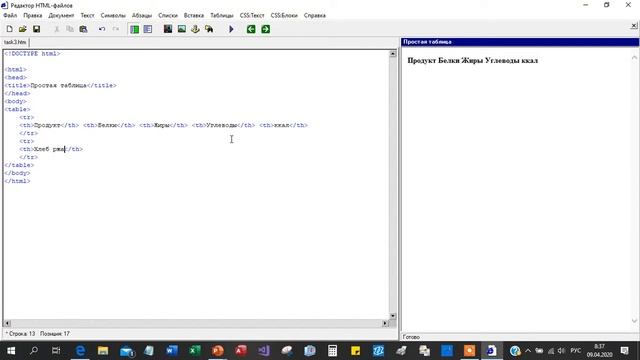
Task: Save the document with the floppy disk icon
Action: pos(36,29)
